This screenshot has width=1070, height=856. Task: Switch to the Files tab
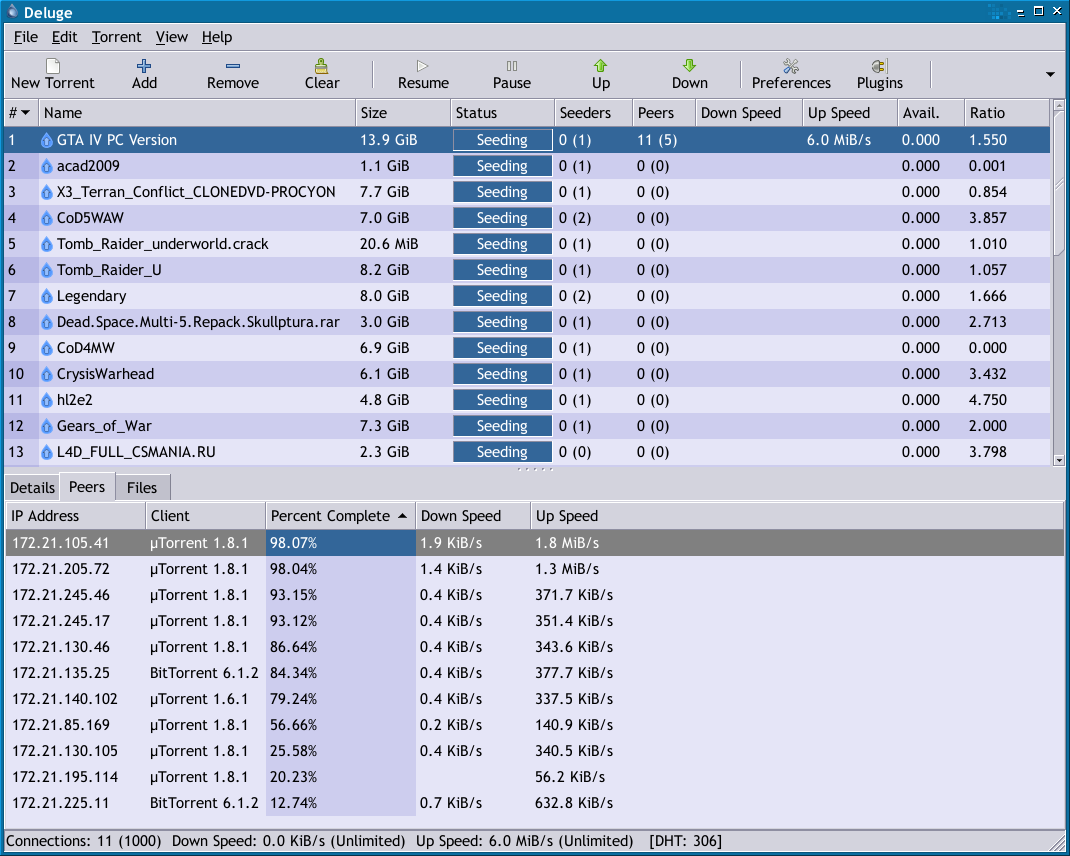pyautogui.click(x=142, y=488)
